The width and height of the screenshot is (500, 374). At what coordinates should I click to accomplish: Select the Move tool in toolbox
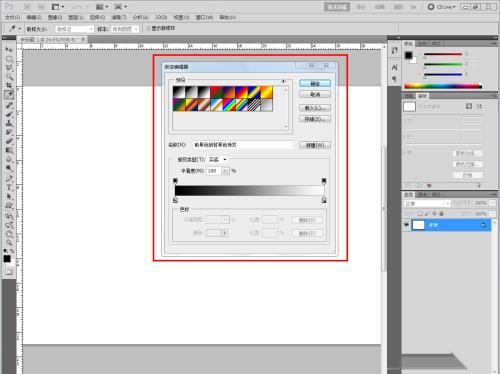click(9, 49)
